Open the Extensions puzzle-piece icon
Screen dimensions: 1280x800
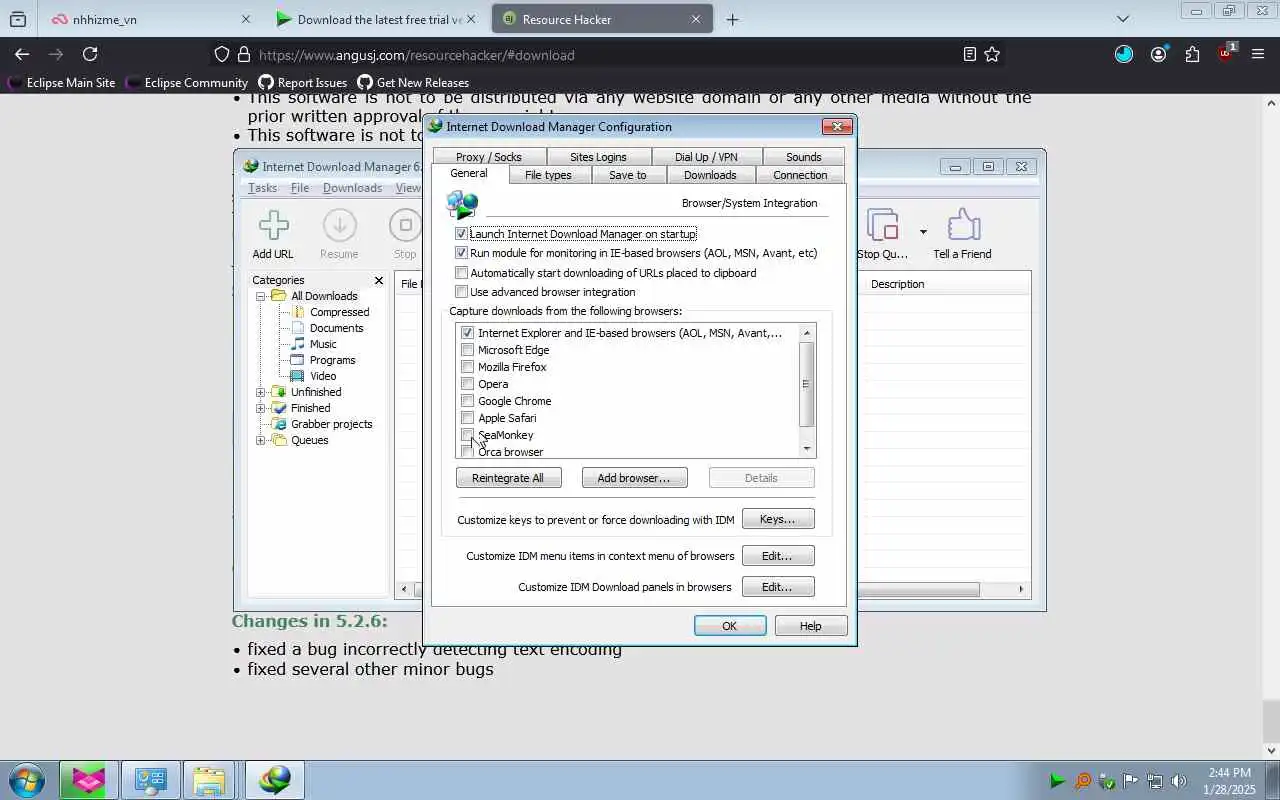(x=1192, y=55)
